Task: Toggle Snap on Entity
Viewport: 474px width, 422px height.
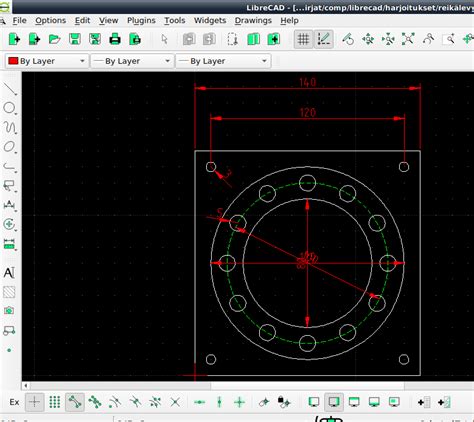Action: [95, 402]
